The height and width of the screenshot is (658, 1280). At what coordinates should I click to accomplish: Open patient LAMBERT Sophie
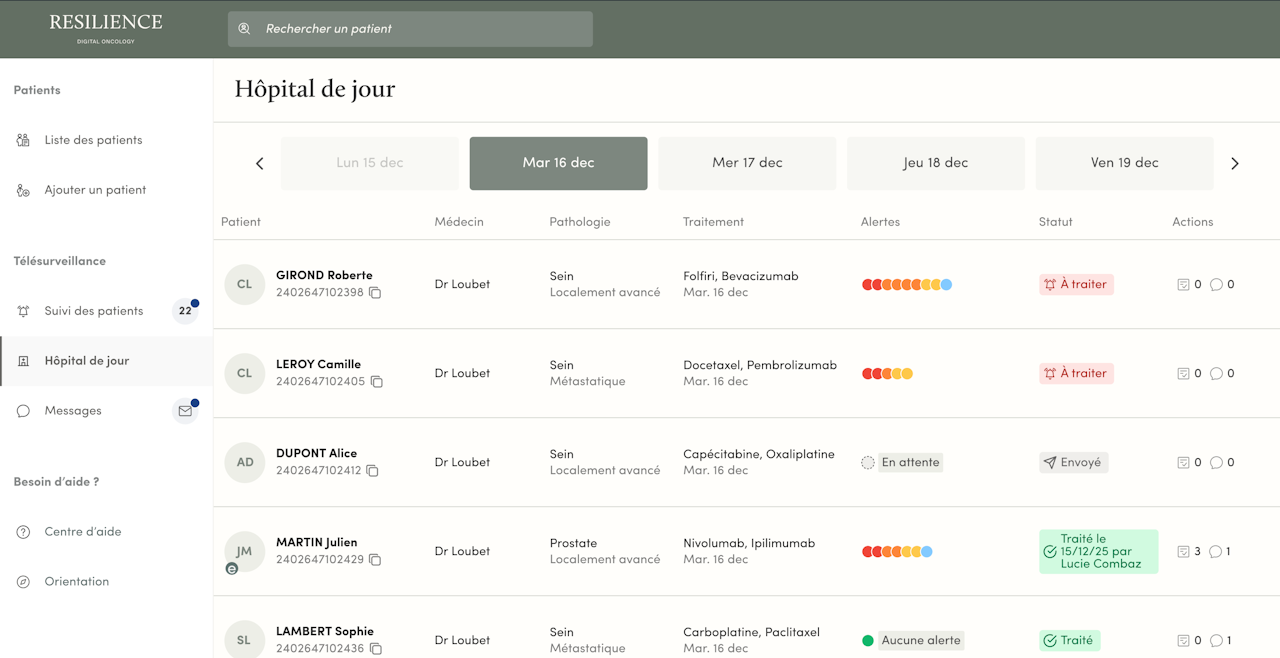click(x=325, y=631)
